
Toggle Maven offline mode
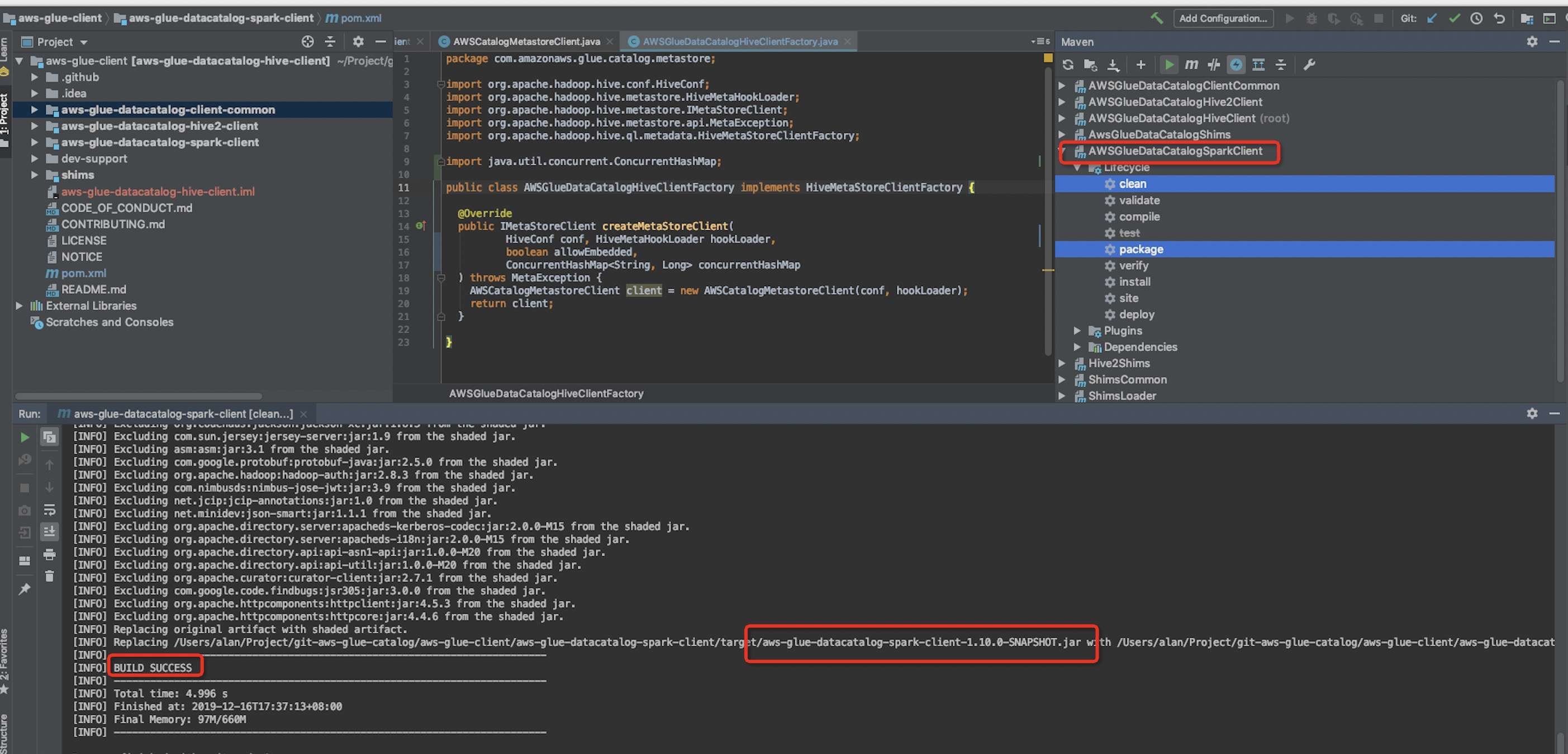[x=1214, y=64]
